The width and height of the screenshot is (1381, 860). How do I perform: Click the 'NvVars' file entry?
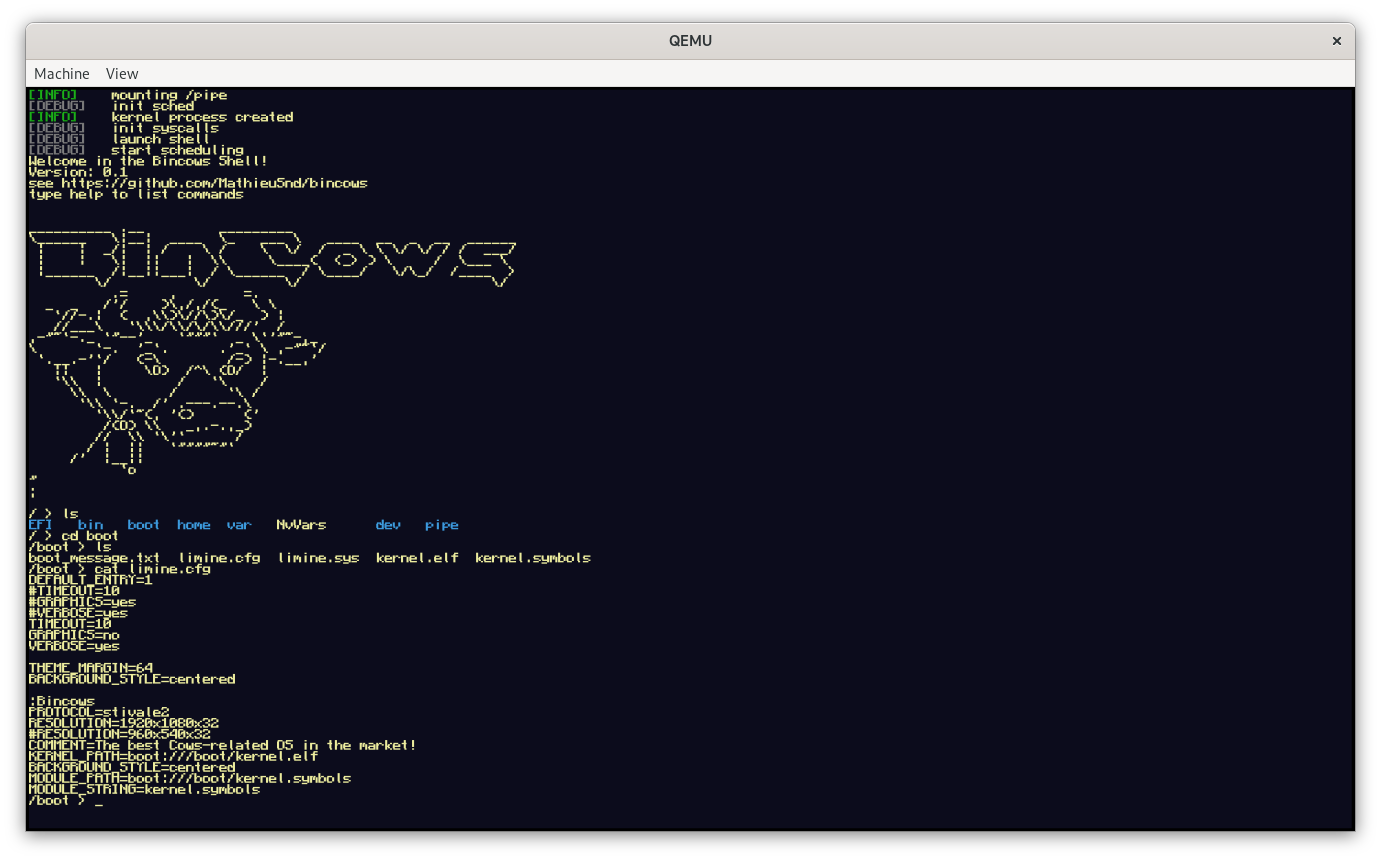301,525
